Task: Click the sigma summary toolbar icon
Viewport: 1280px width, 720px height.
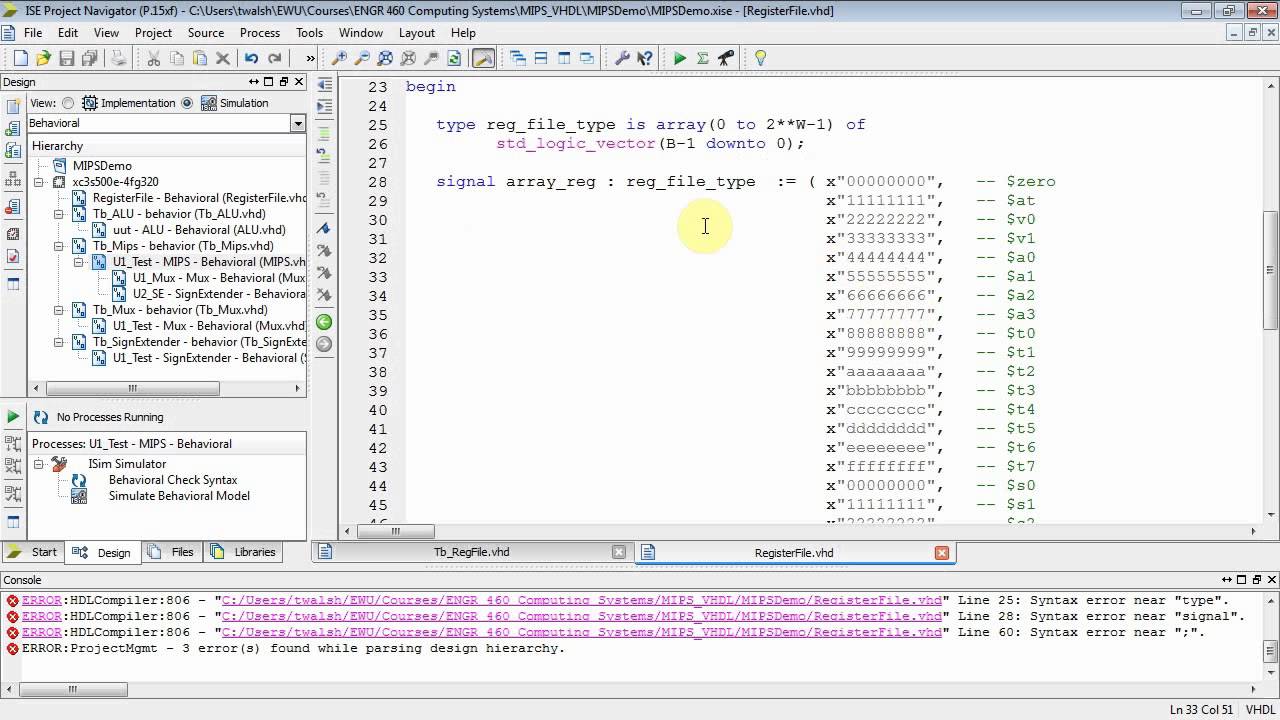Action: pyautogui.click(x=703, y=58)
